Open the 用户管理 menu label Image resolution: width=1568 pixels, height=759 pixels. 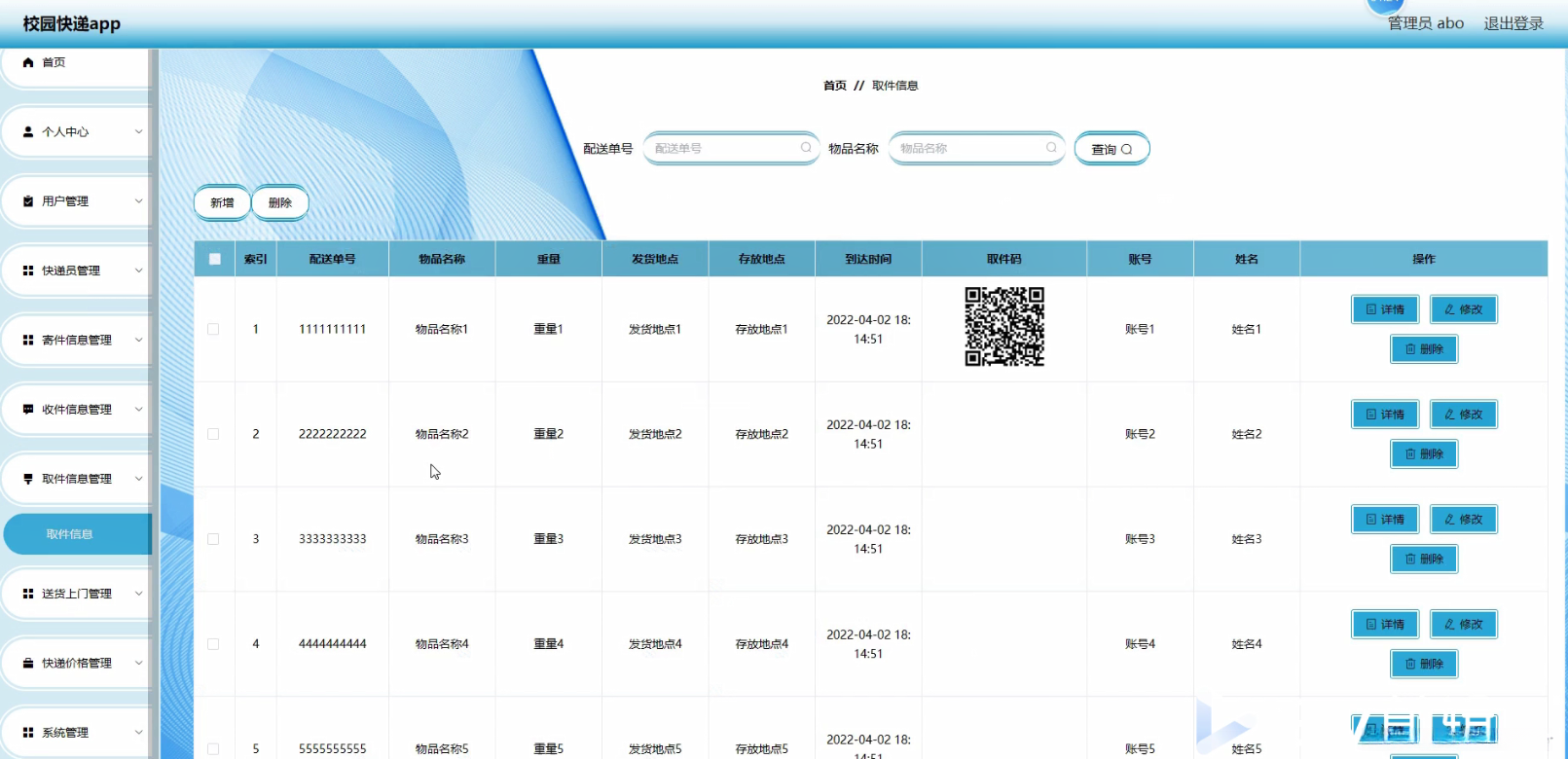tap(65, 201)
